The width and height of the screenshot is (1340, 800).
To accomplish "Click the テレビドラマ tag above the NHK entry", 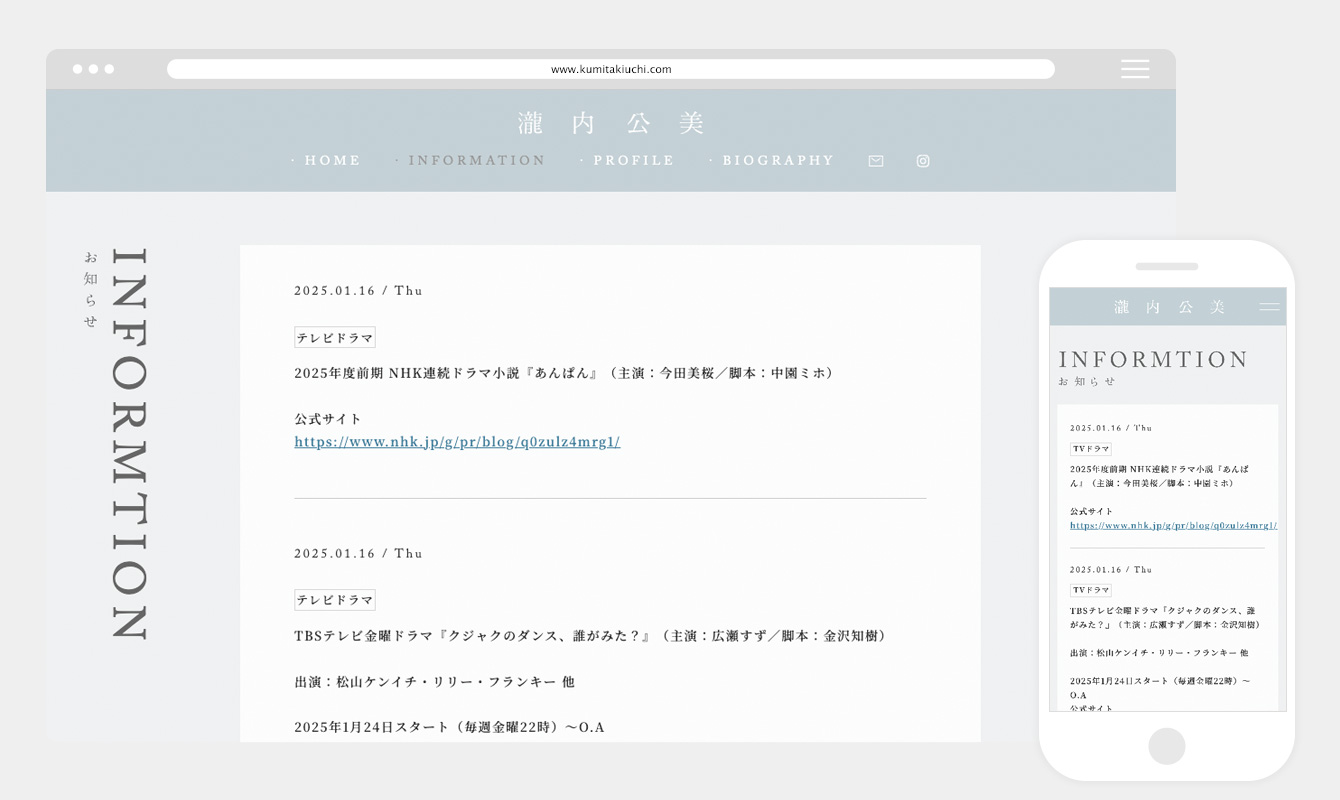I will [x=334, y=338].
